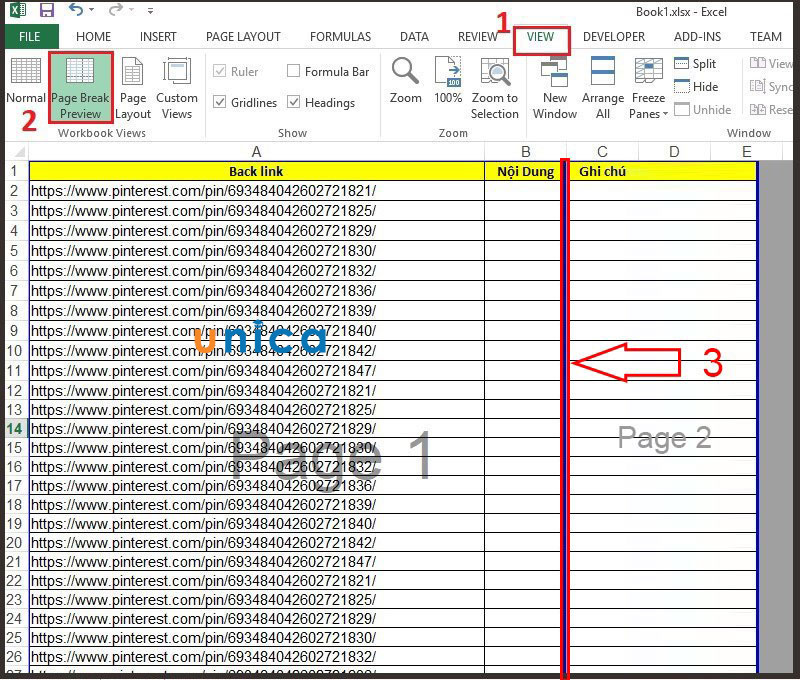The height and width of the screenshot is (680, 800).
Task: Click the Save icon in quick access toolbar
Action: click(47, 10)
